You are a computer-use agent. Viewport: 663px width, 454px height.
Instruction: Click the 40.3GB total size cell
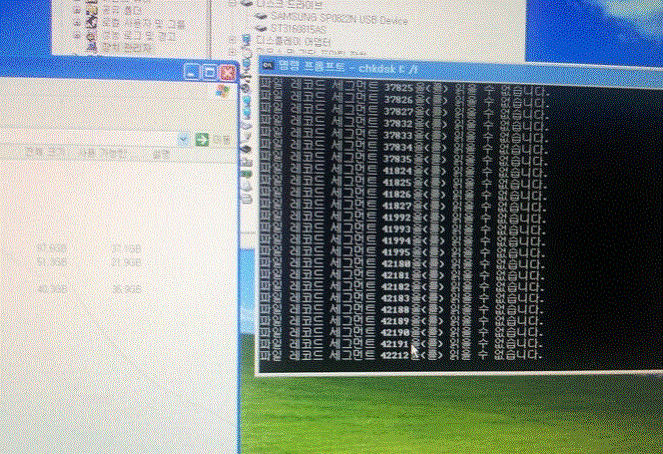click(52, 289)
